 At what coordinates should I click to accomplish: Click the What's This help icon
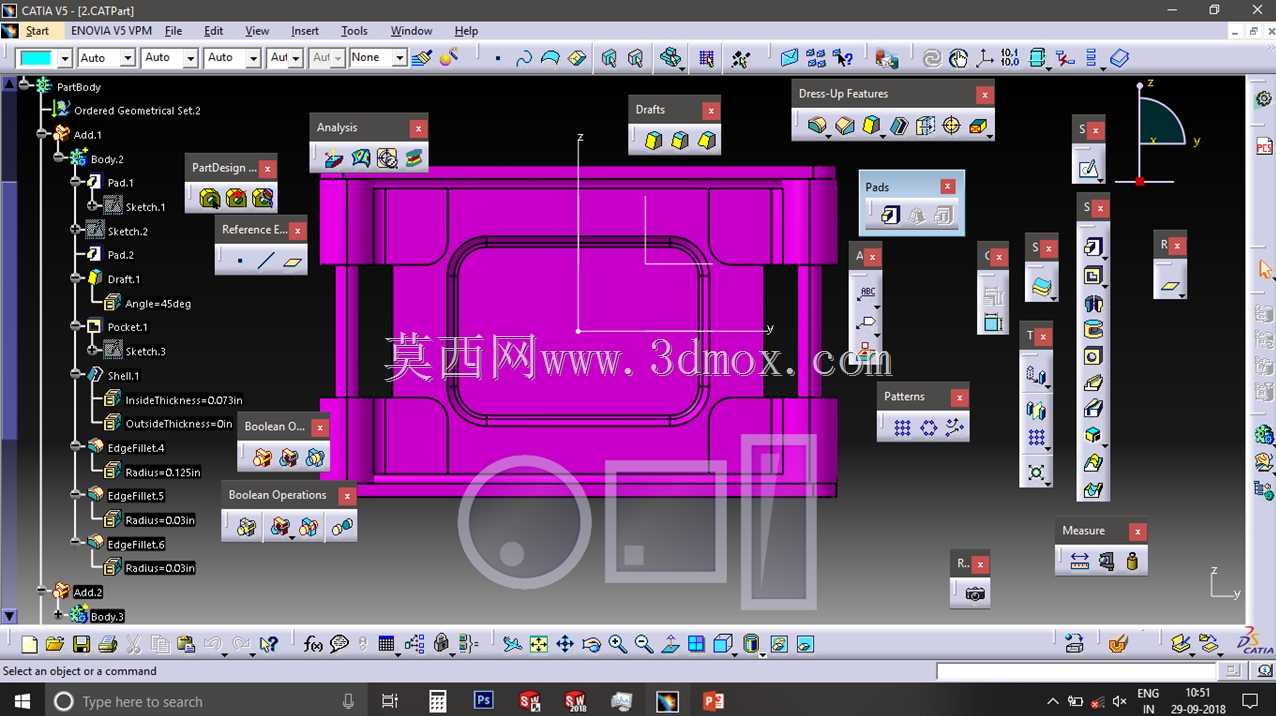(268, 644)
